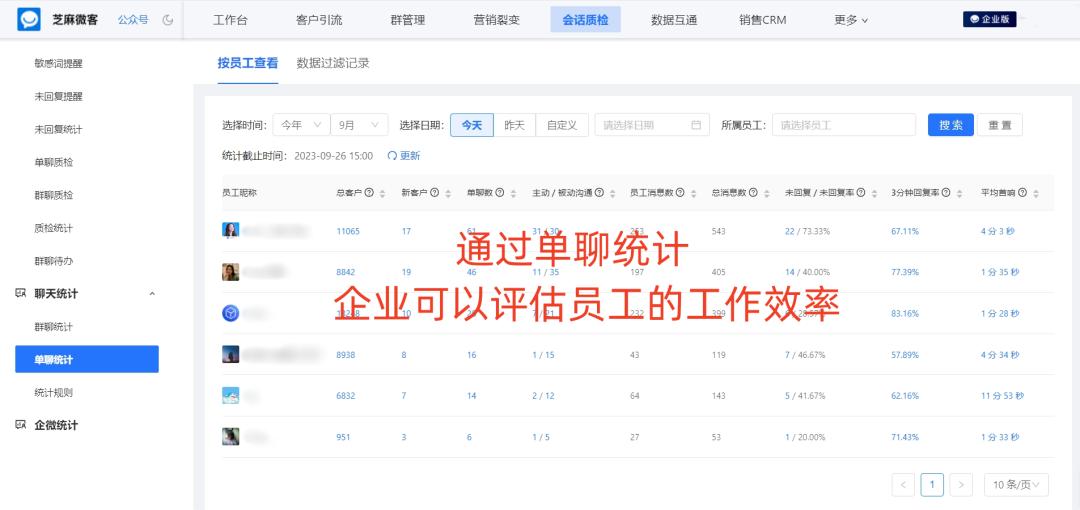Viewport: 1080px width, 510px height.
Task: Open 客户引流 in top navigation
Action: [x=319, y=20]
